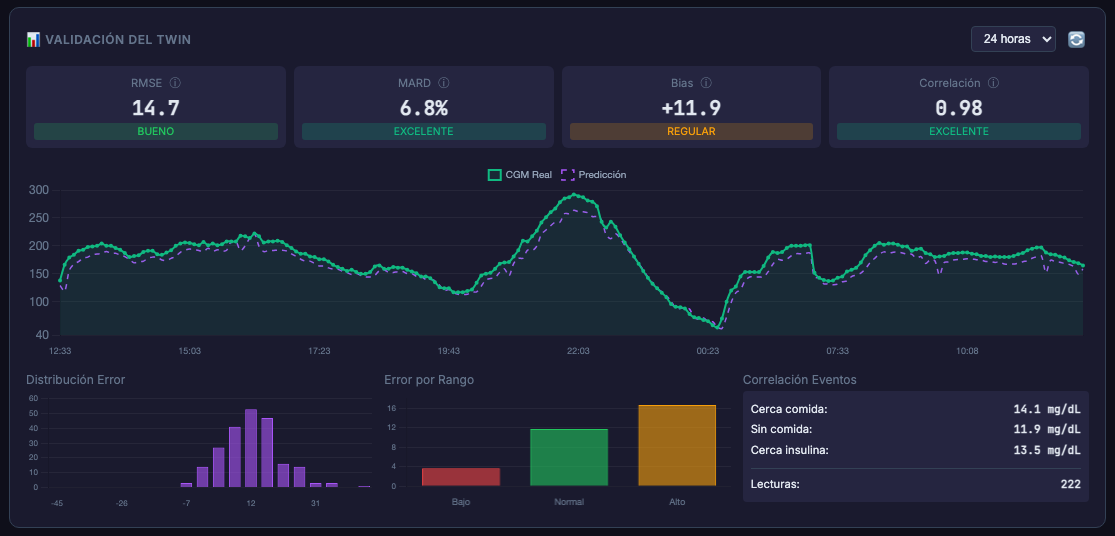Select the Alto orange bar
The image size is (1115, 536).
click(677, 446)
